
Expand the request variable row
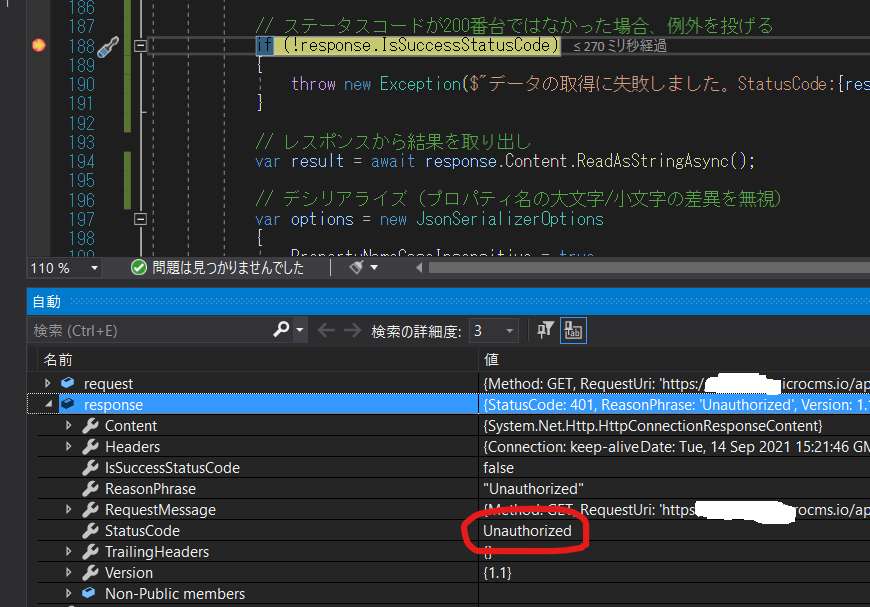[x=48, y=383]
